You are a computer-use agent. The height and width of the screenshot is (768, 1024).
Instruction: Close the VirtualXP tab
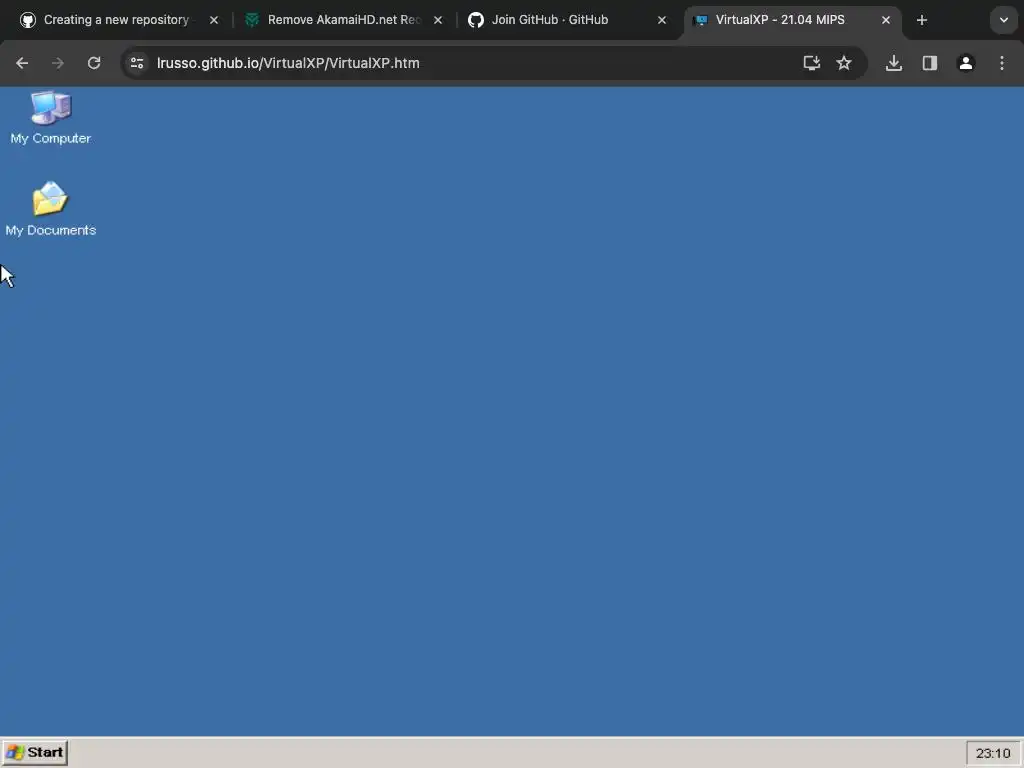coord(886,20)
